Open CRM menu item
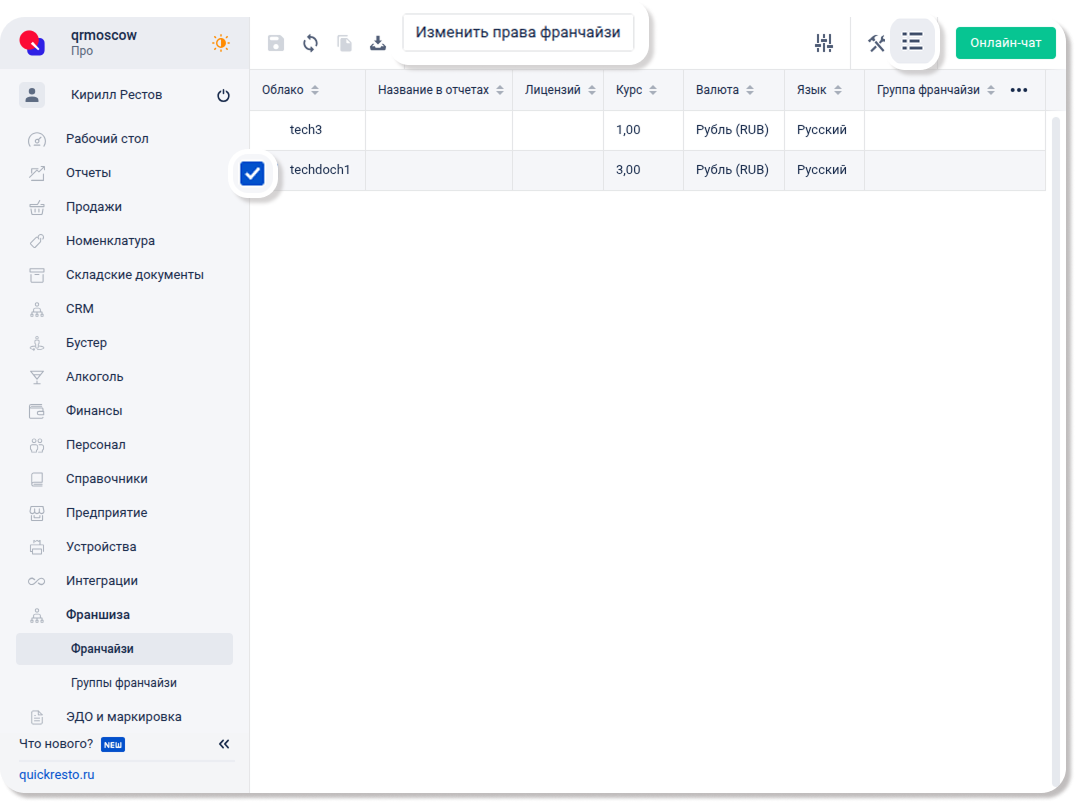Viewport: 1075px width, 802px height. 80,308
